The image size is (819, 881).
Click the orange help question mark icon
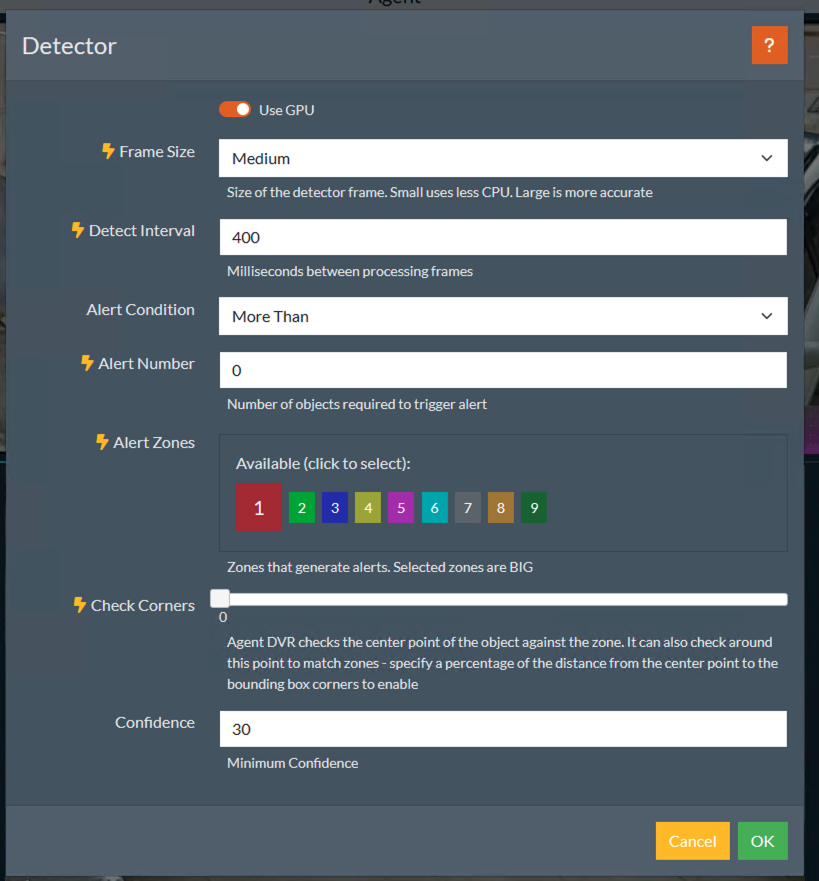pos(769,46)
